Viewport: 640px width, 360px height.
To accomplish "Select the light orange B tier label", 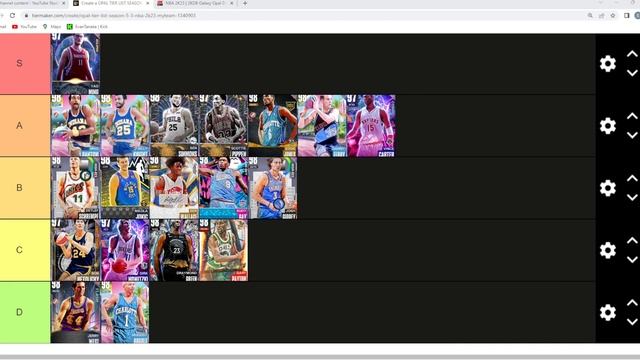I will (25, 188).
